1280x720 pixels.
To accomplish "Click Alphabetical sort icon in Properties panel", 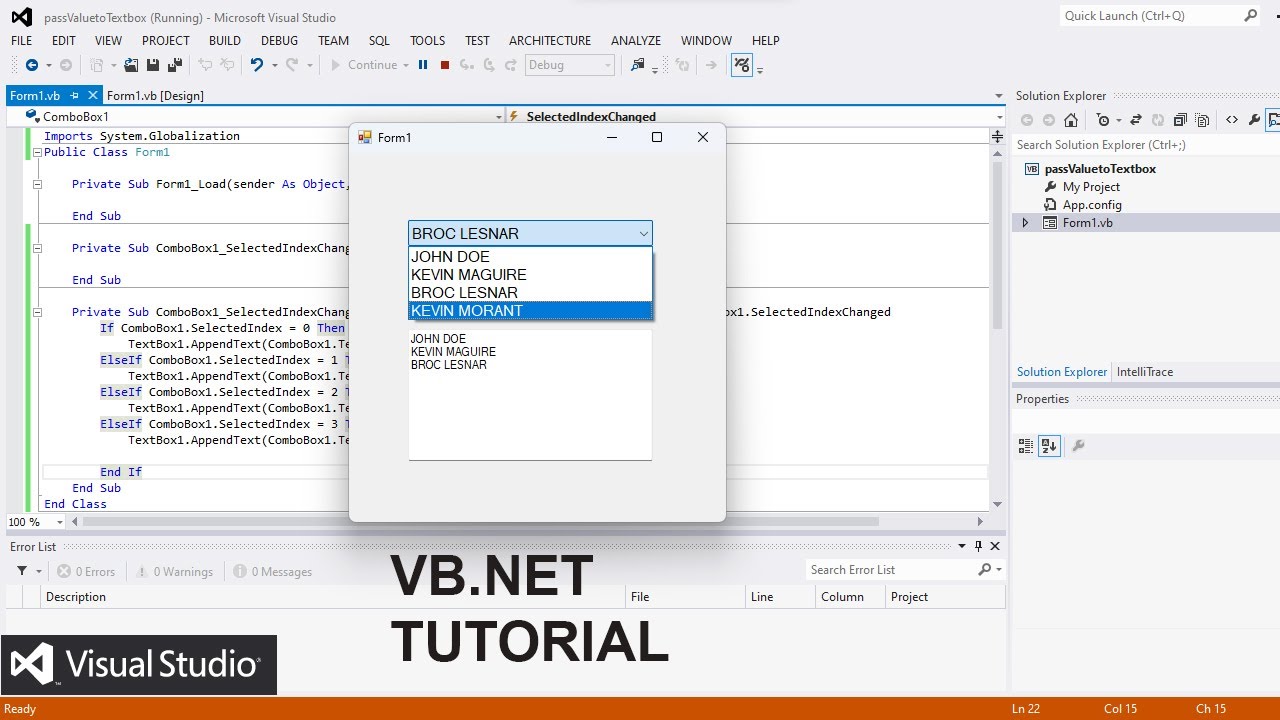I will pyautogui.click(x=1049, y=446).
